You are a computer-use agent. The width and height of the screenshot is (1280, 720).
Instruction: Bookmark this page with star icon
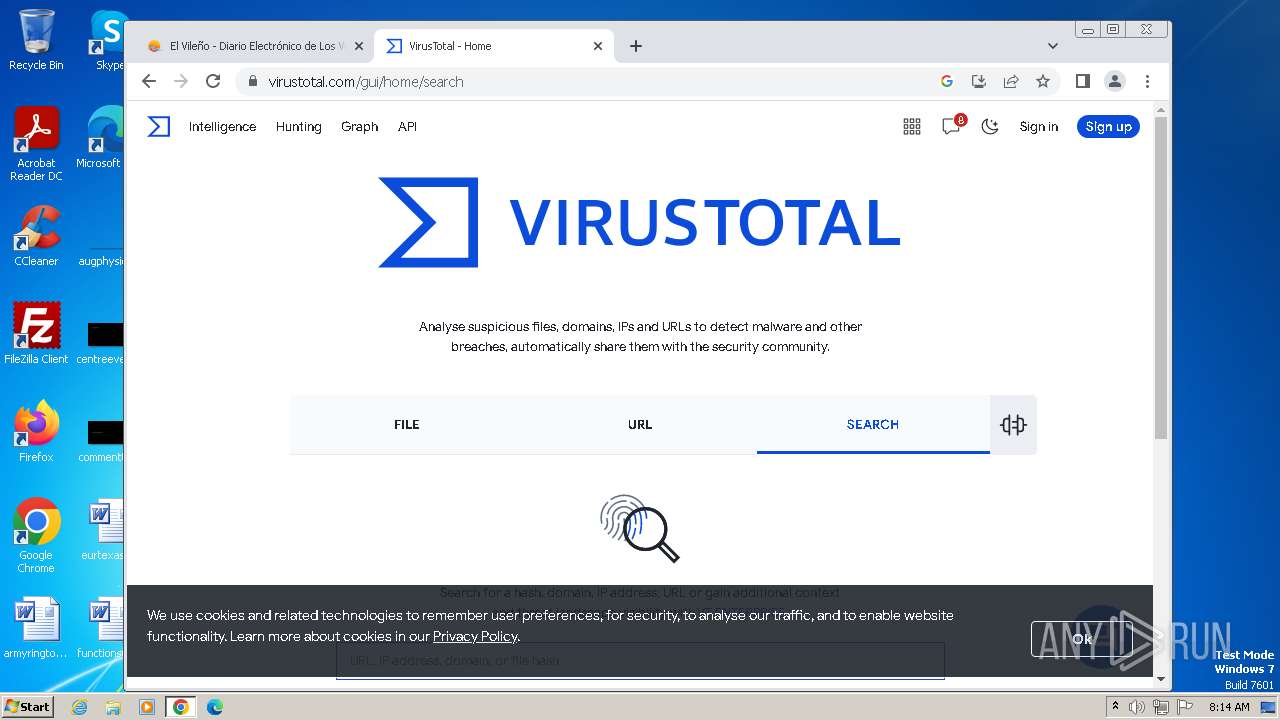[1043, 81]
